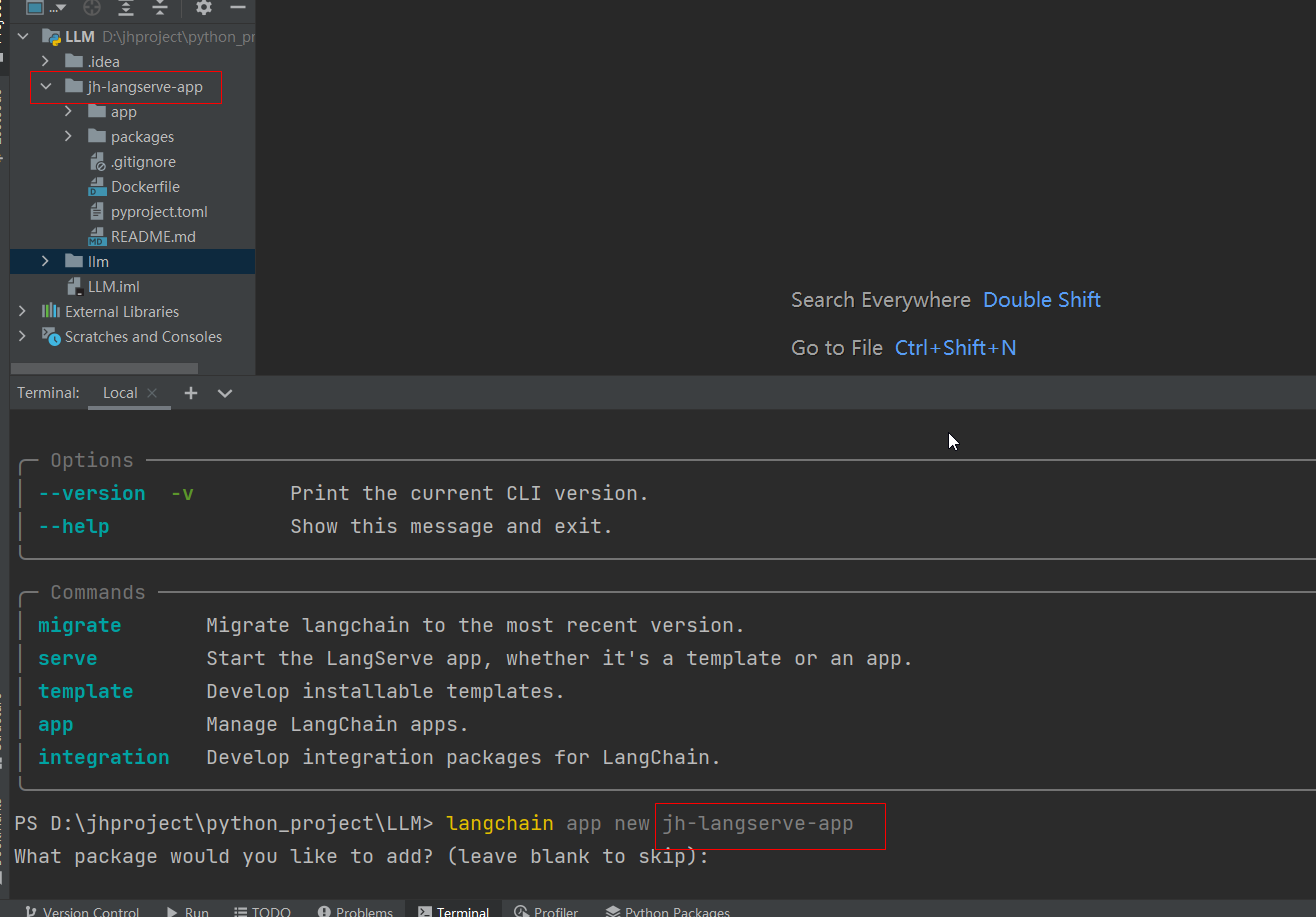Open the Run tool window
Image resolution: width=1316 pixels, height=917 pixels.
click(186, 911)
